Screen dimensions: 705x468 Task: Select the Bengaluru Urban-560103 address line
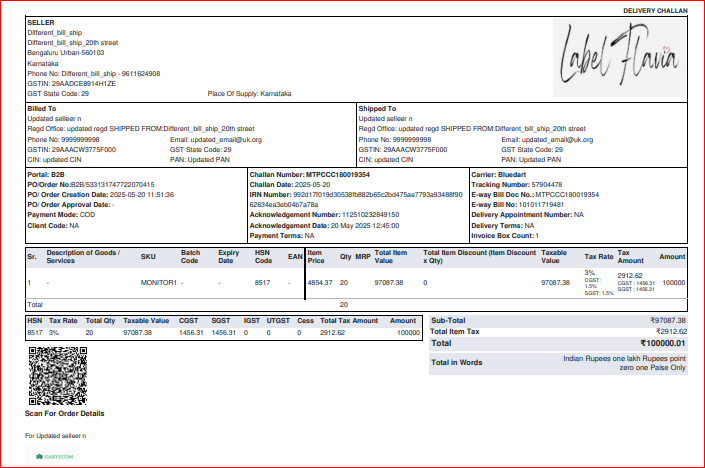[66, 53]
